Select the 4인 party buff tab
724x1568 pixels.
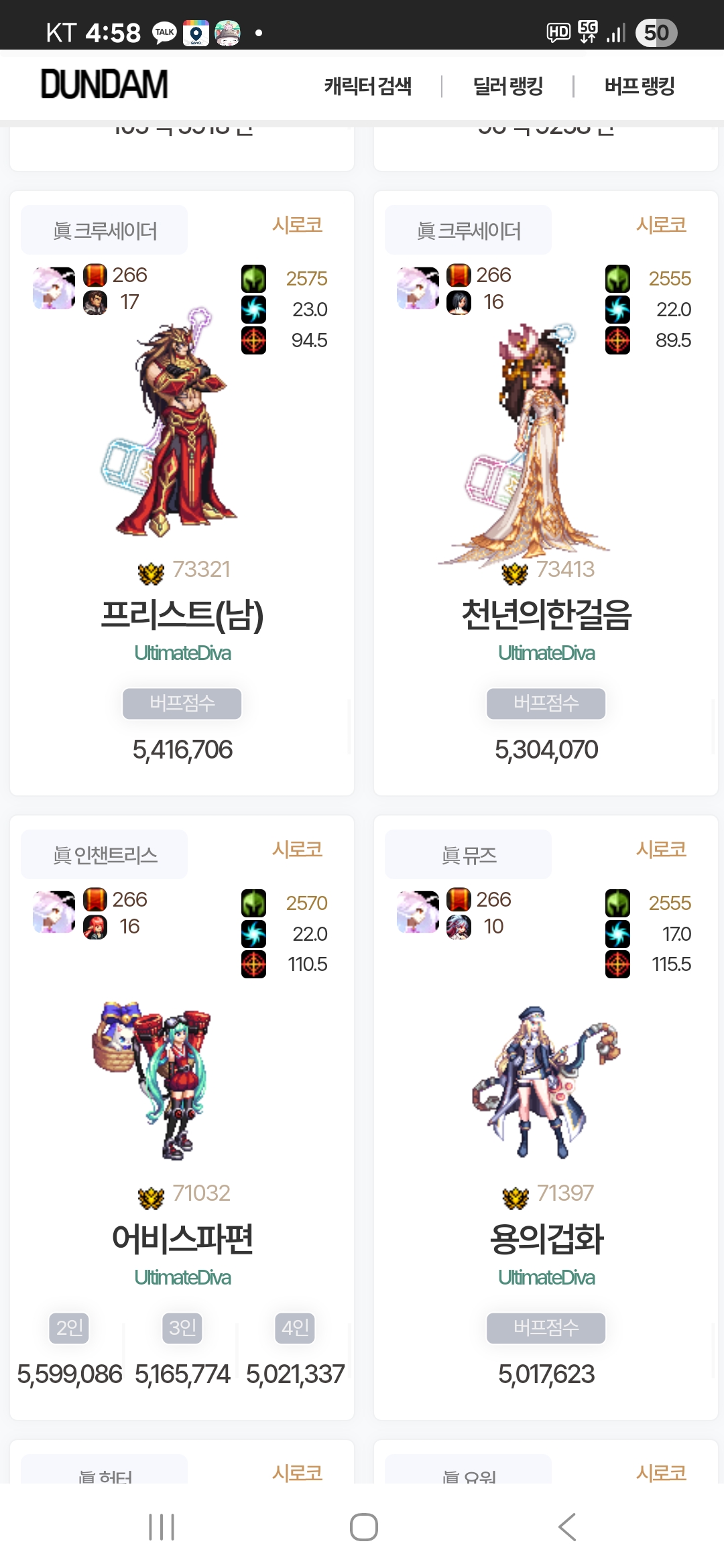click(x=295, y=1327)
